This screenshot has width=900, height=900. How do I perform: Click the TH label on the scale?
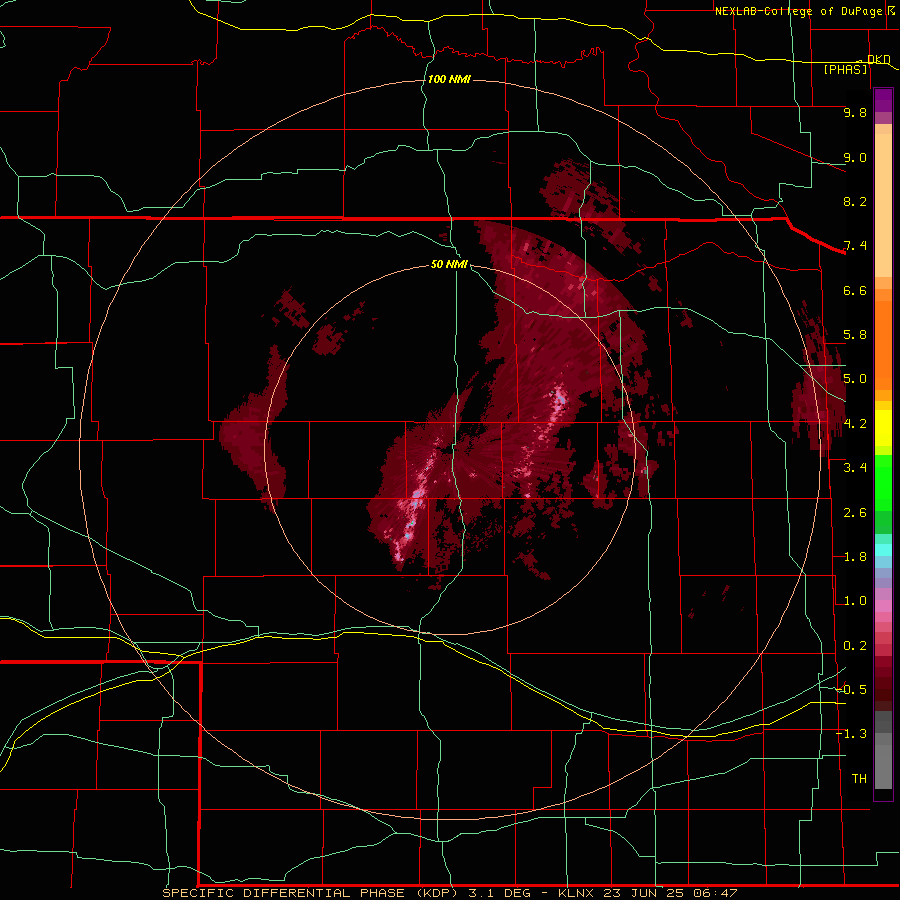859,779
